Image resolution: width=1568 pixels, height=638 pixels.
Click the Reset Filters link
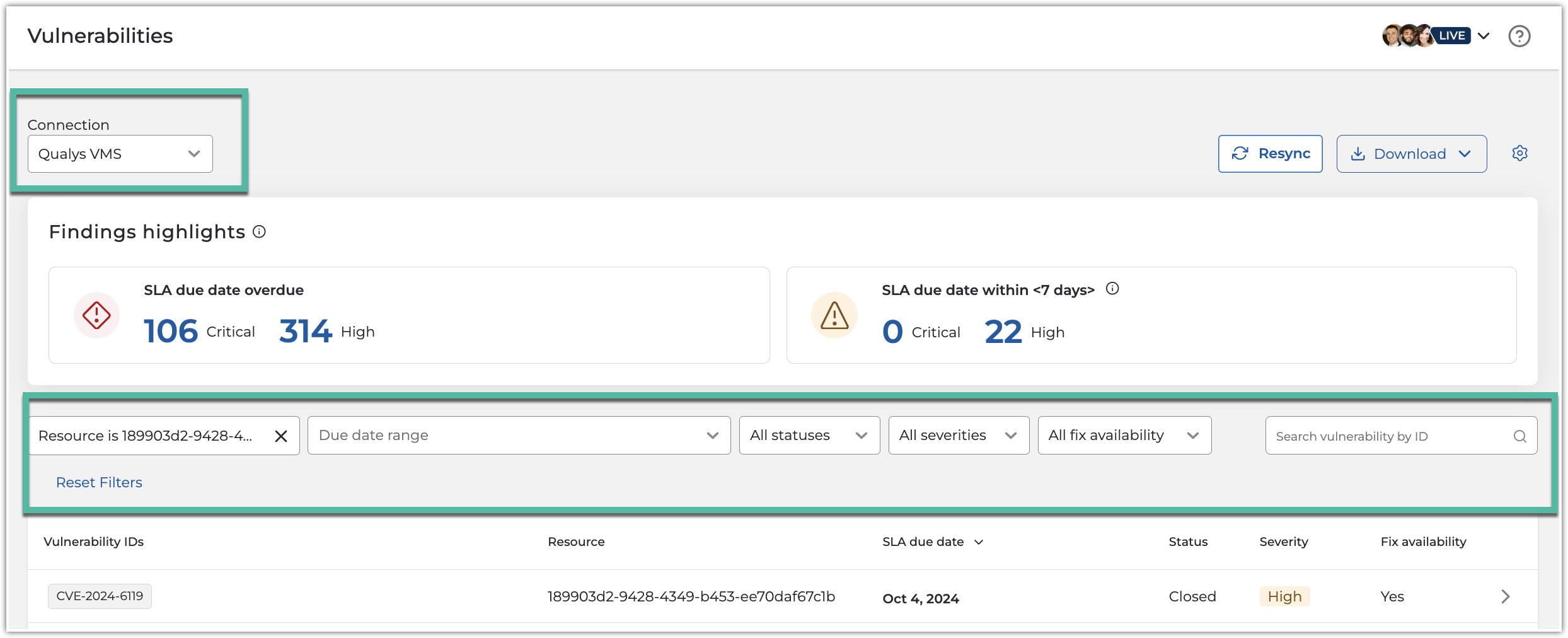coord(99,482)
